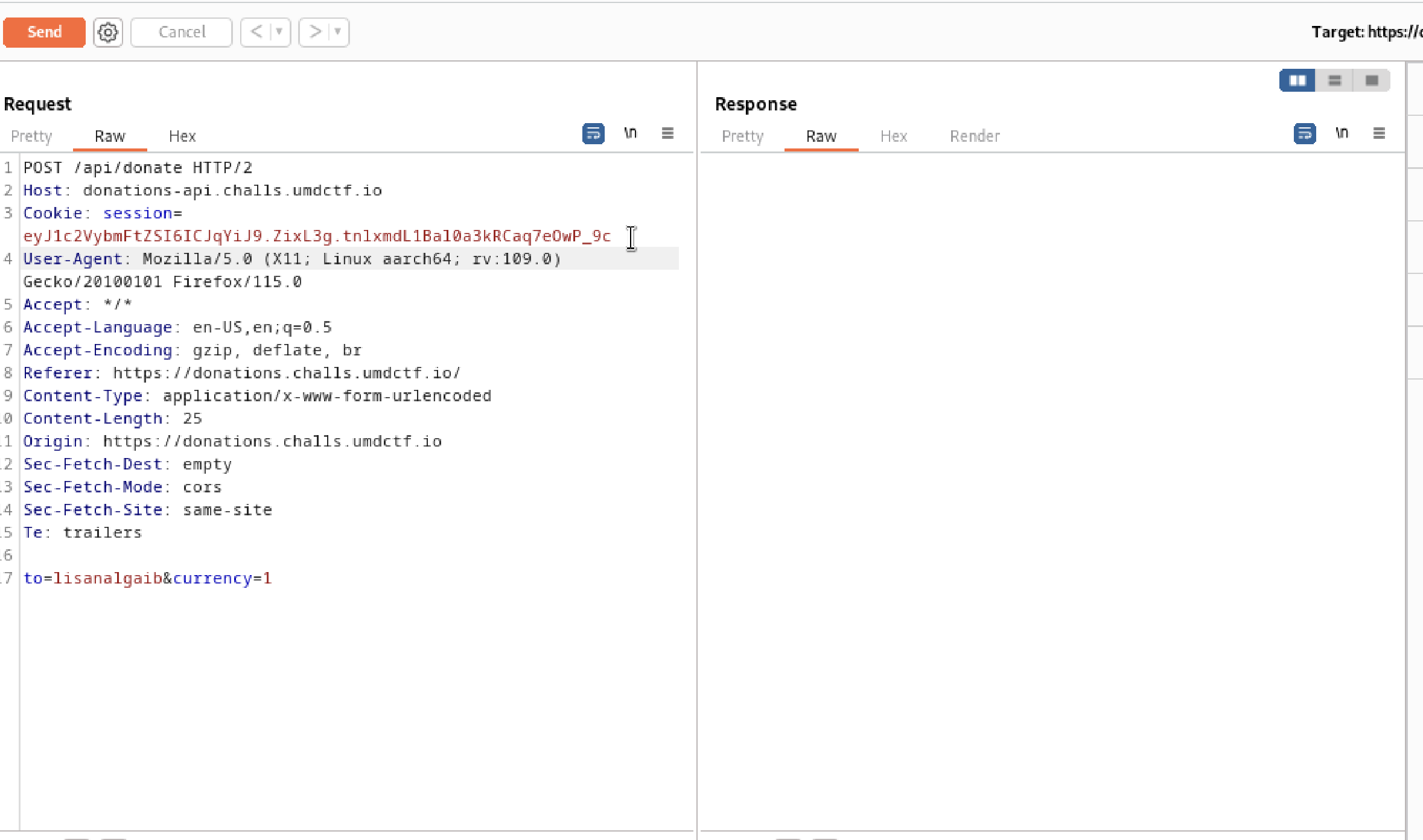Go back to previous request arrow
1423x840 pixels.
click(256, 32)
